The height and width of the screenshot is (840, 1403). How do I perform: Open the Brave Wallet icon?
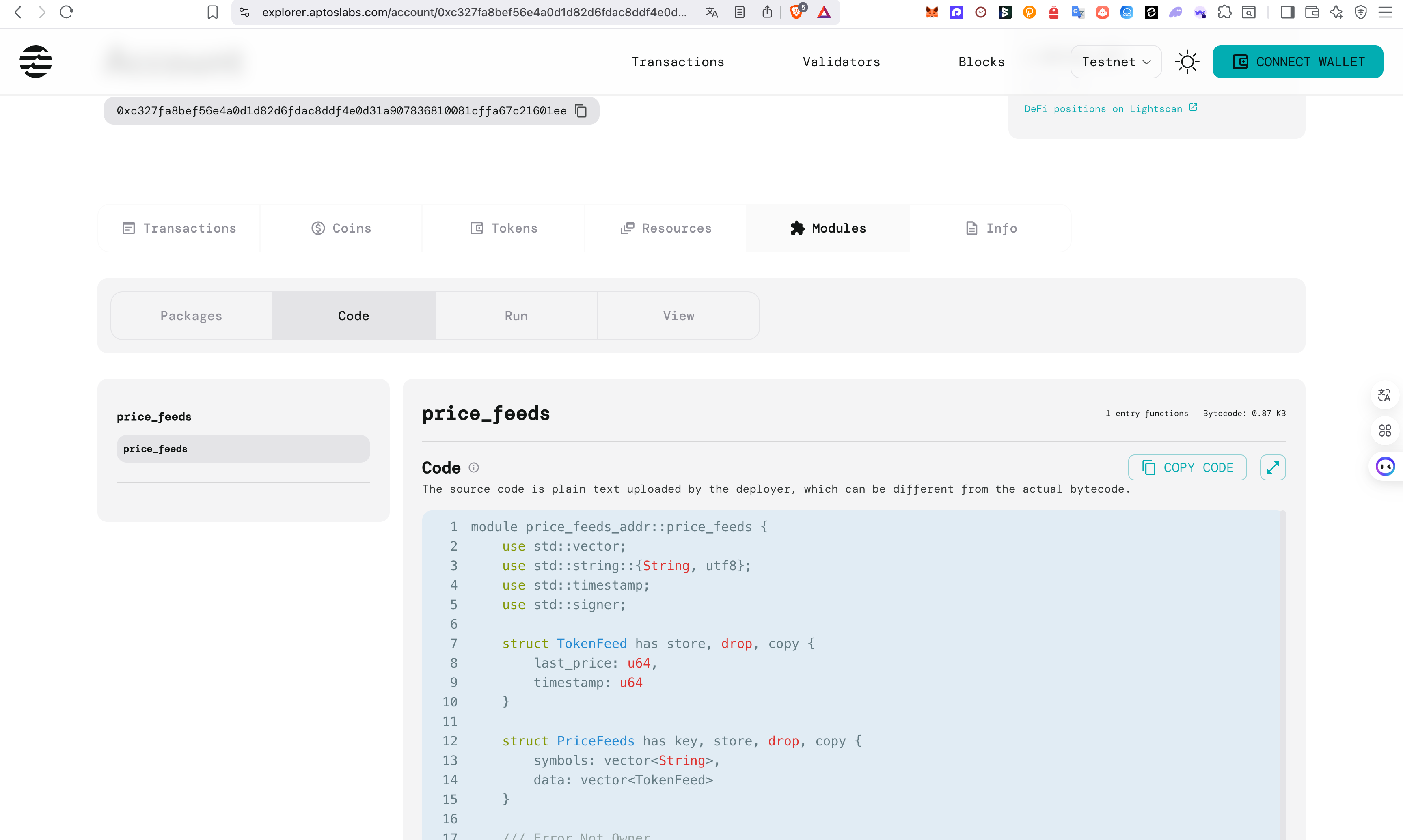coord(1311,12)
